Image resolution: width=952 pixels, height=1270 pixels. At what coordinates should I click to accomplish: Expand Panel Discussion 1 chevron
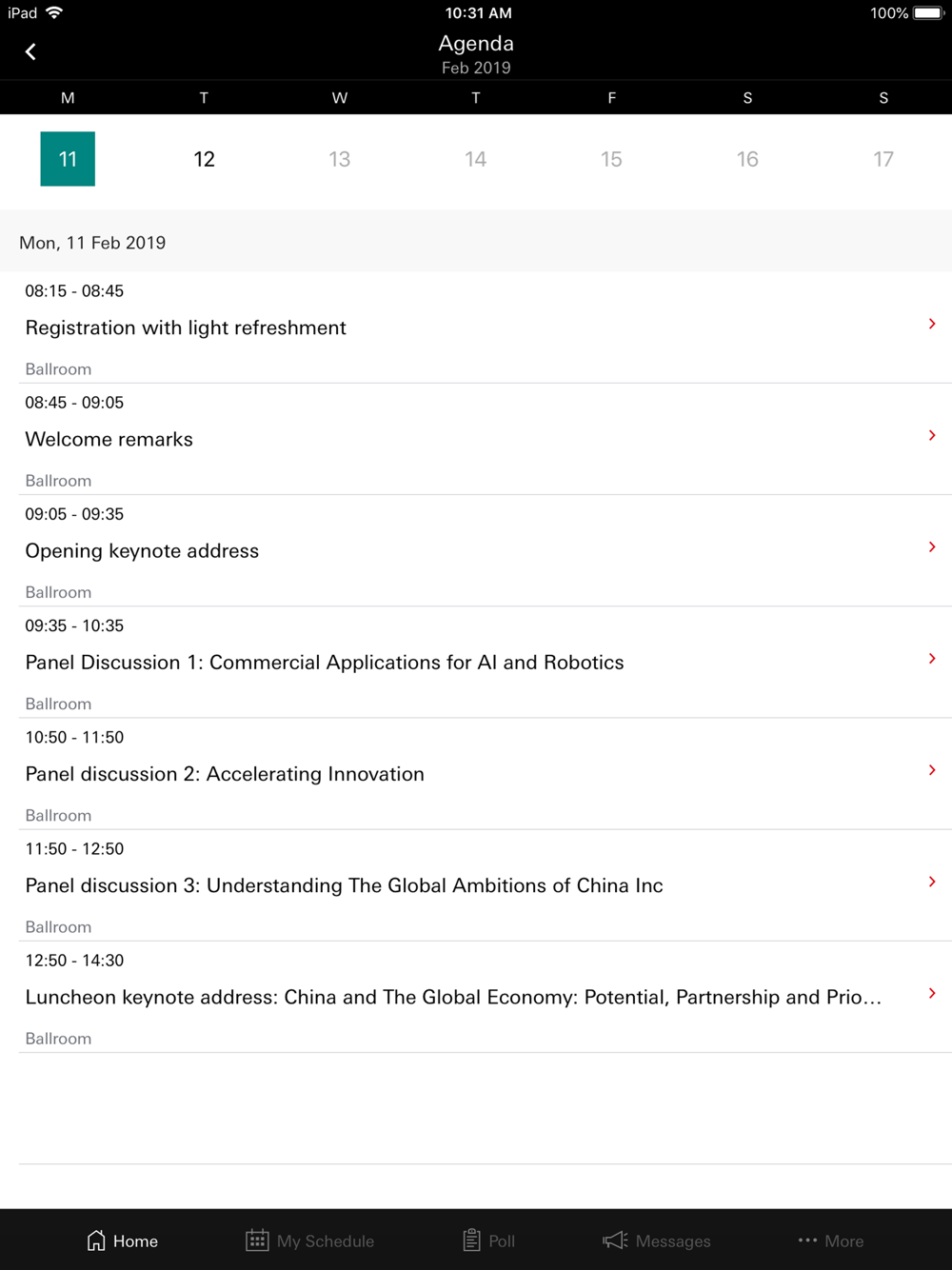[932, 658]
